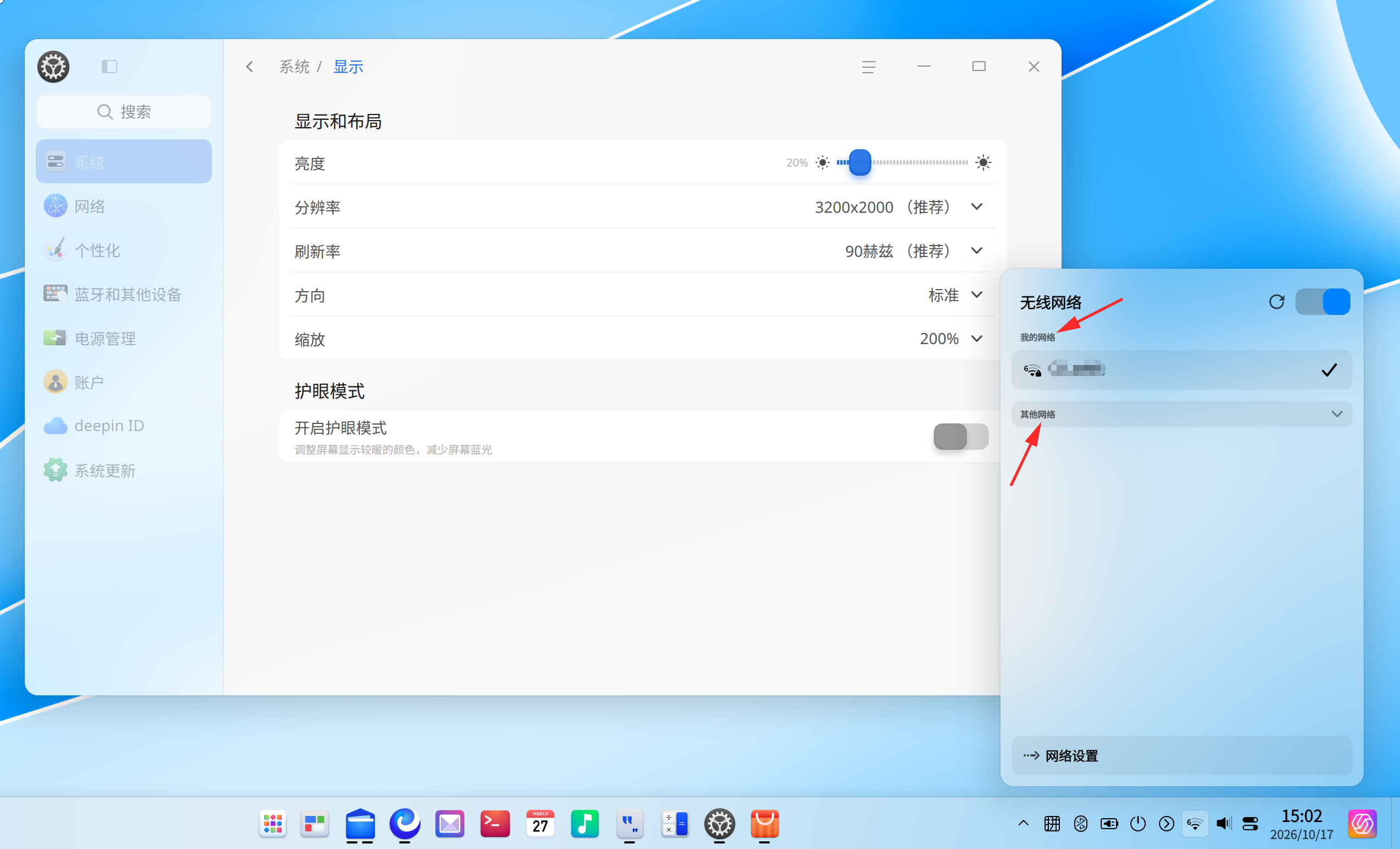Screen dimensions: 1400x849
Task: Refresh the wireless network list
Action: (x=1277, y=301)
